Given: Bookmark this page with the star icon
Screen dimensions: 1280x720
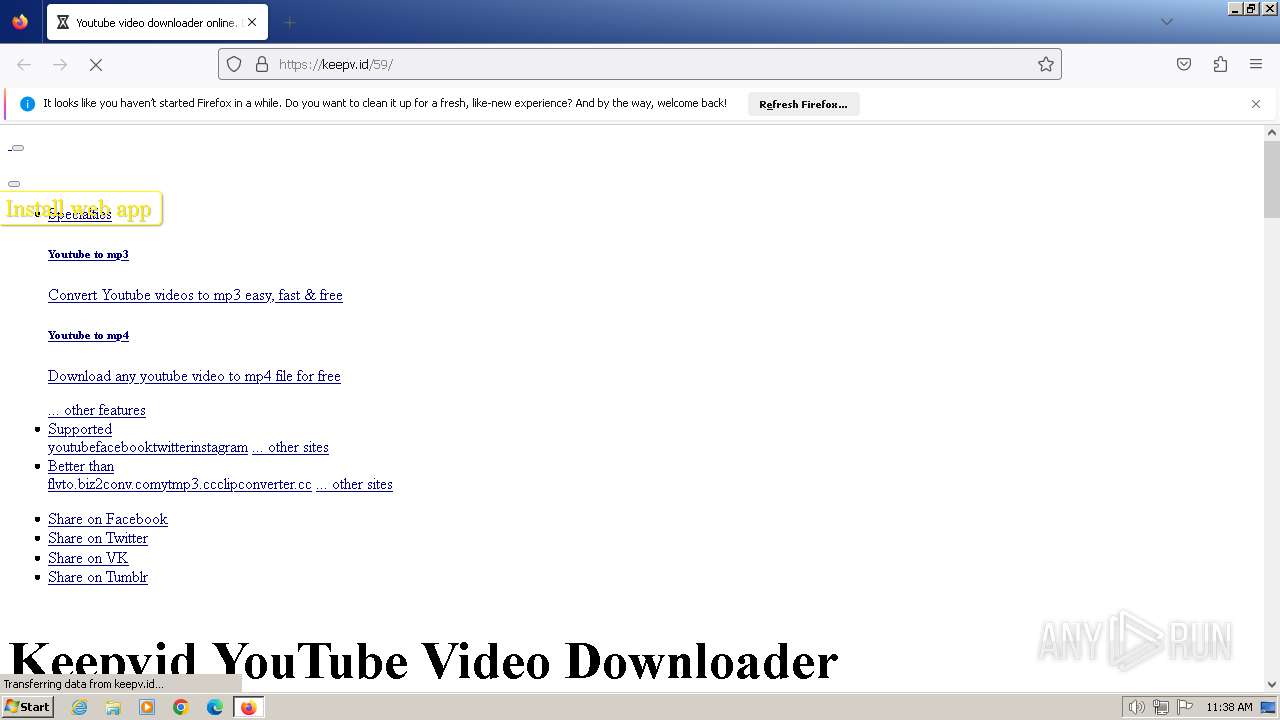Looking at the screenshot, I should [x=1046, y=64].
